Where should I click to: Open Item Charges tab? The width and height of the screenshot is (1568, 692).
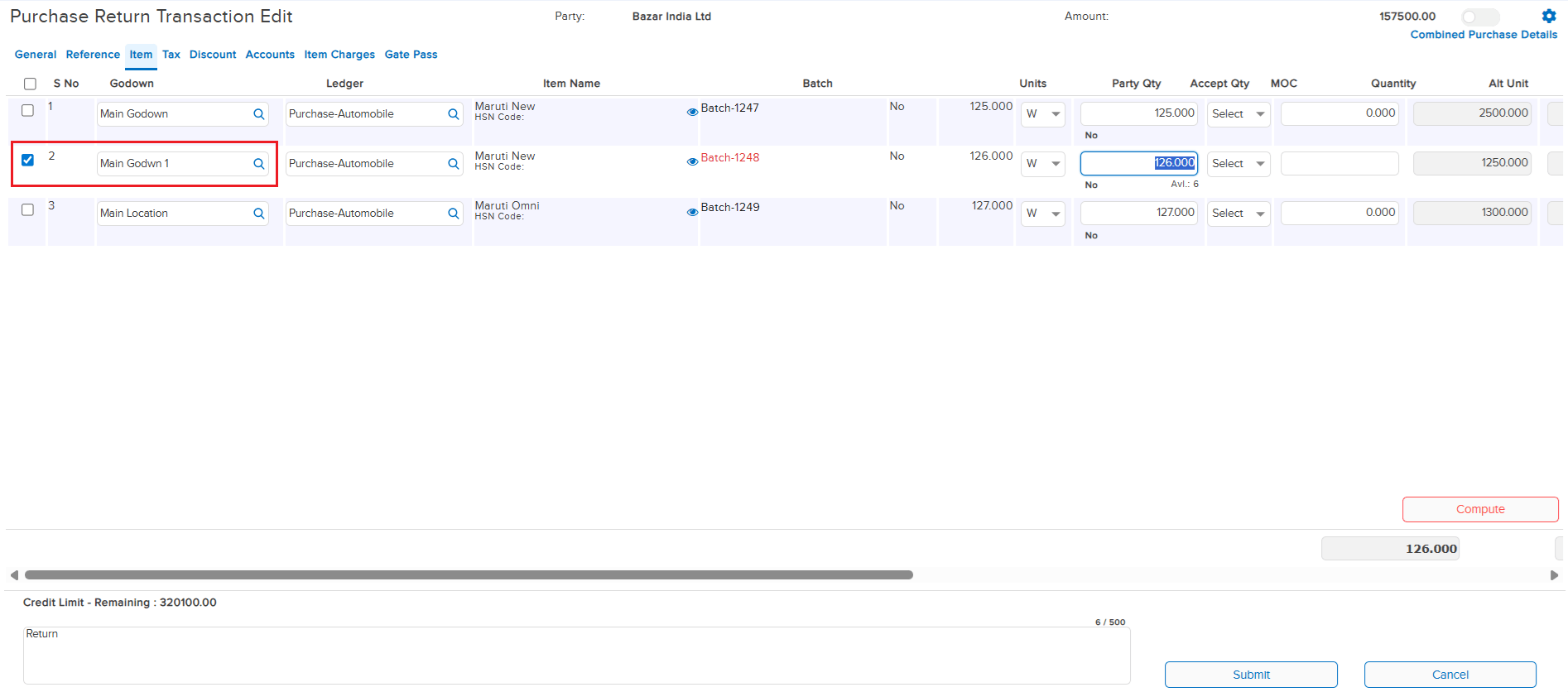pos(339,55)
